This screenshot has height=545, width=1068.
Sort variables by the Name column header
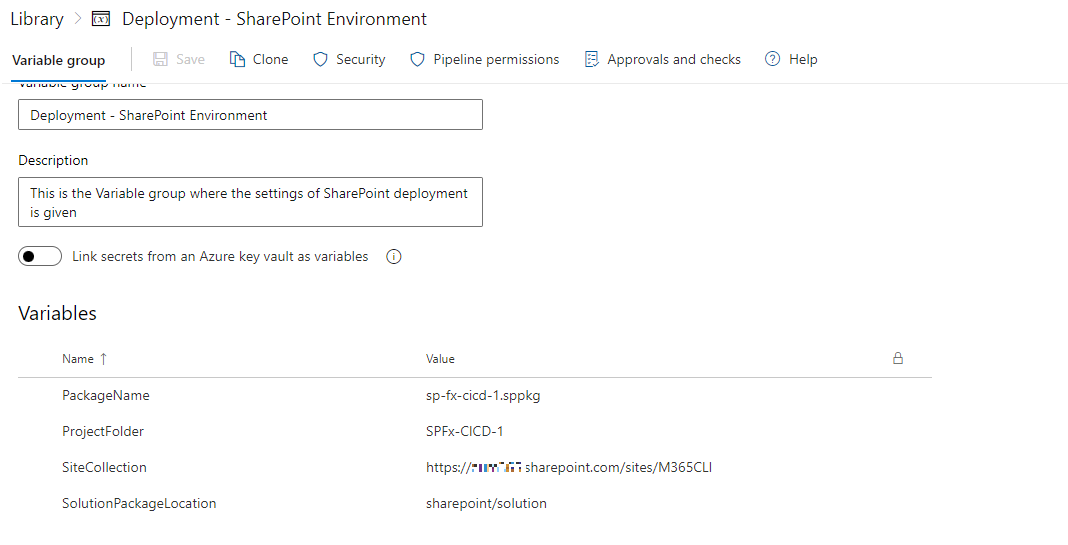[78, 359]
